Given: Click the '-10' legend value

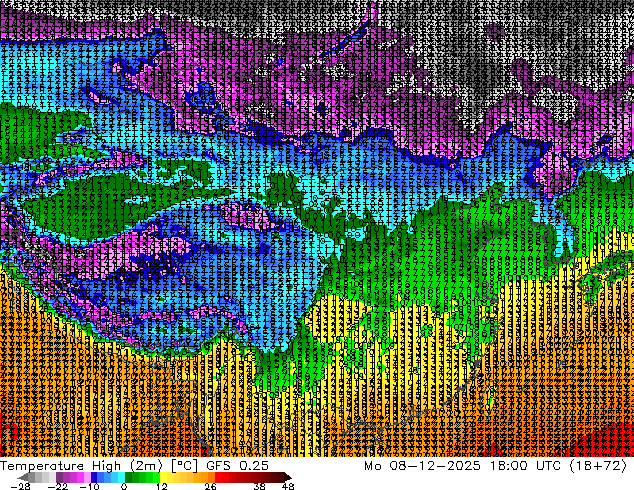Looking at the screenshot, I should pyautogui.click(x=89, y=486).
